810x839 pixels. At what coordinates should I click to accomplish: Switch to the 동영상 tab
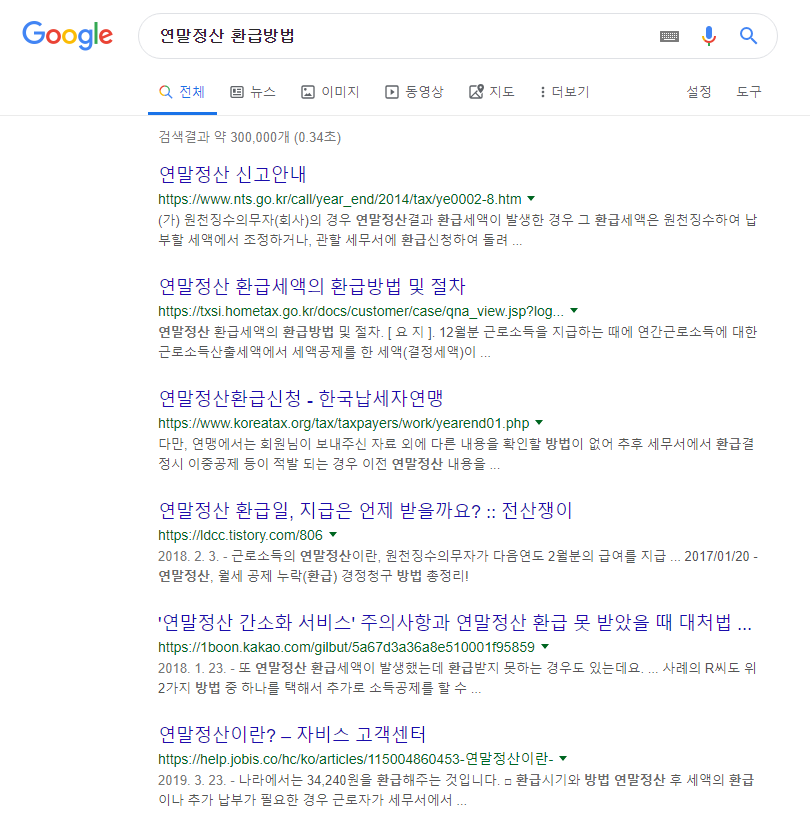click(x=415, y=92)
